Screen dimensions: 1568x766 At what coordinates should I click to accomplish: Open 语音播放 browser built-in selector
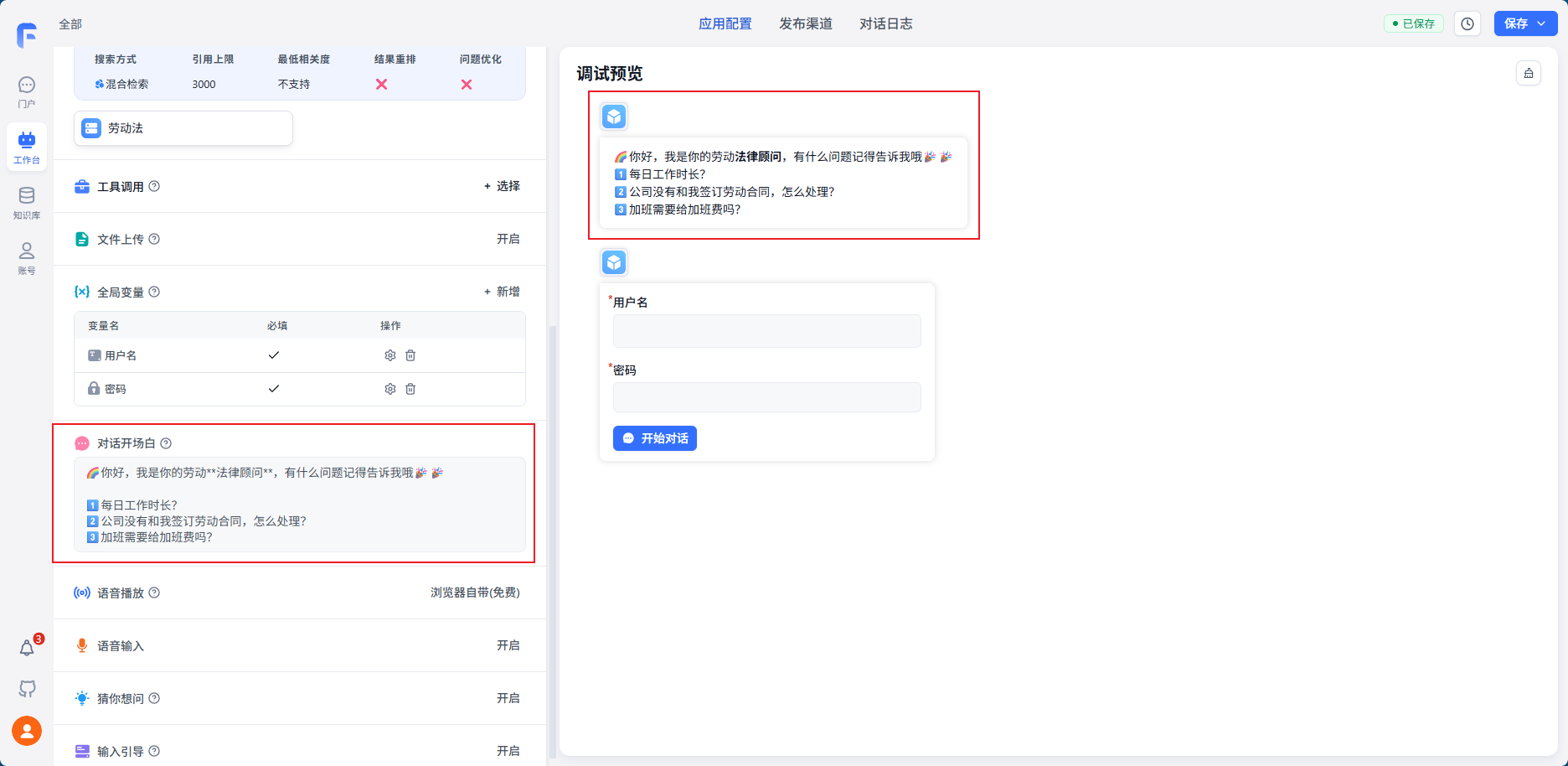point(475,593)
